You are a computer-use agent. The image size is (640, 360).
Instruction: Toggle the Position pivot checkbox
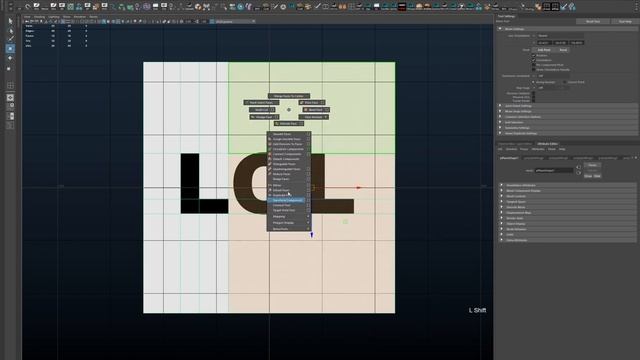[533, 55]
